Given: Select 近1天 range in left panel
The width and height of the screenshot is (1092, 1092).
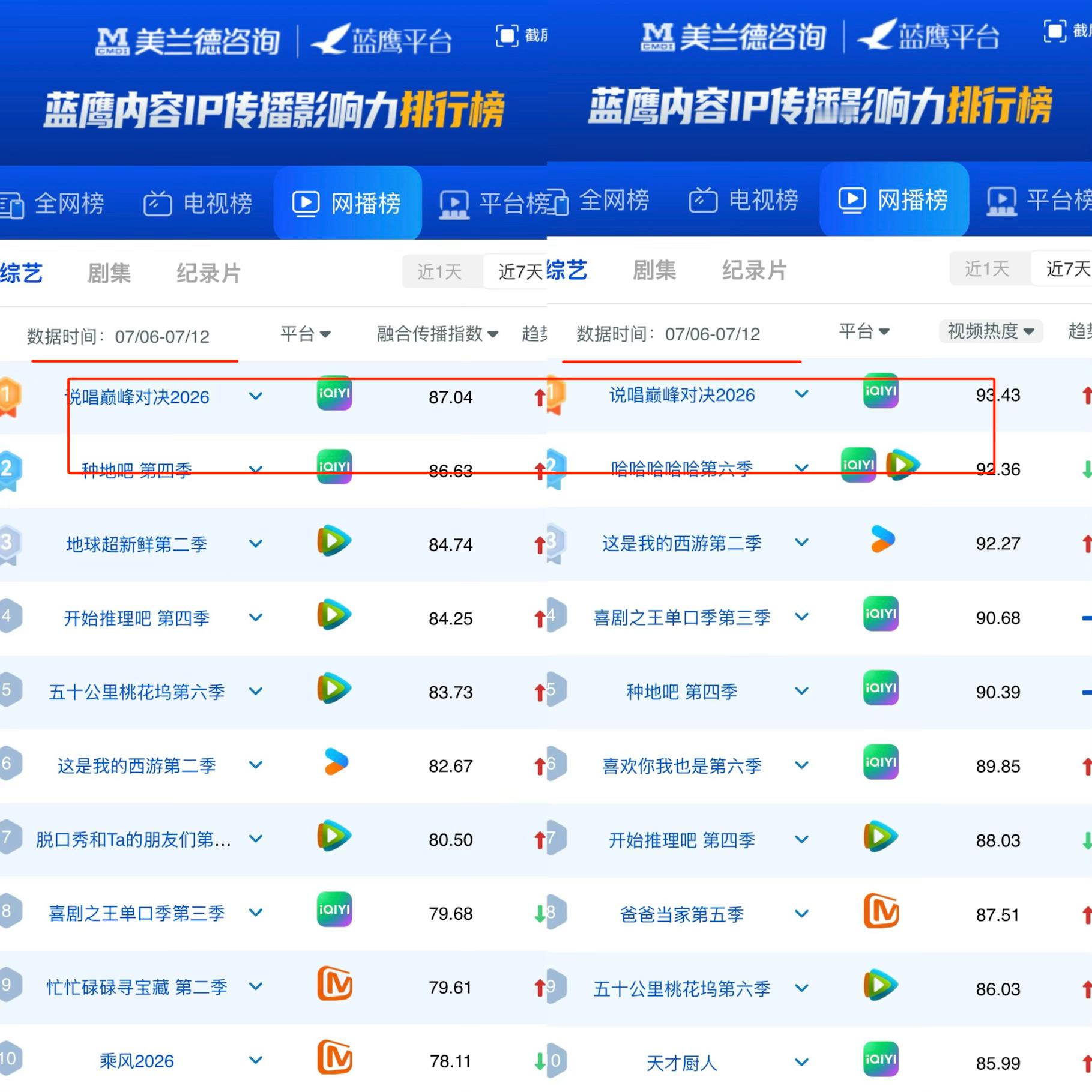Looking at the screenshot, I should pos(440,271).
